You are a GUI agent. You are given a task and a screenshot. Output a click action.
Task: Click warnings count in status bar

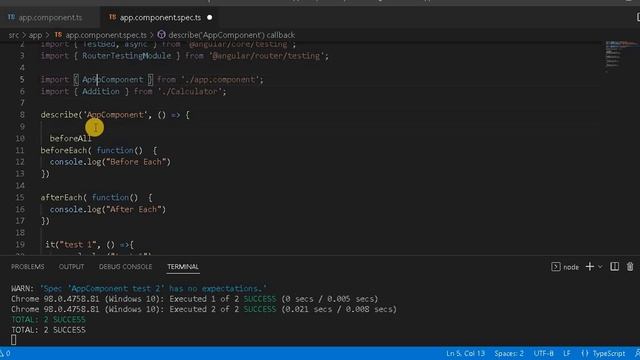pos(5,353)
